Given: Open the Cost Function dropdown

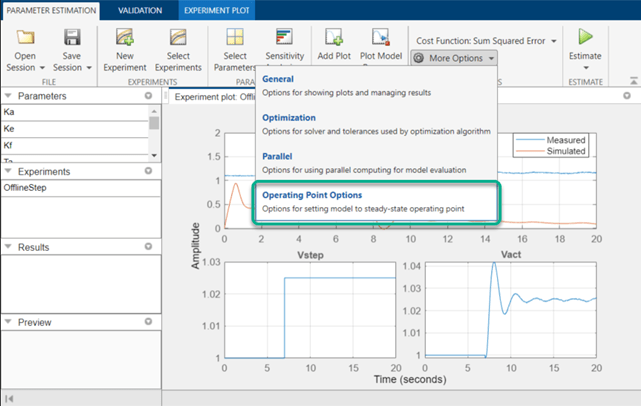Looking at the screenshot, I should click(486, 41).
